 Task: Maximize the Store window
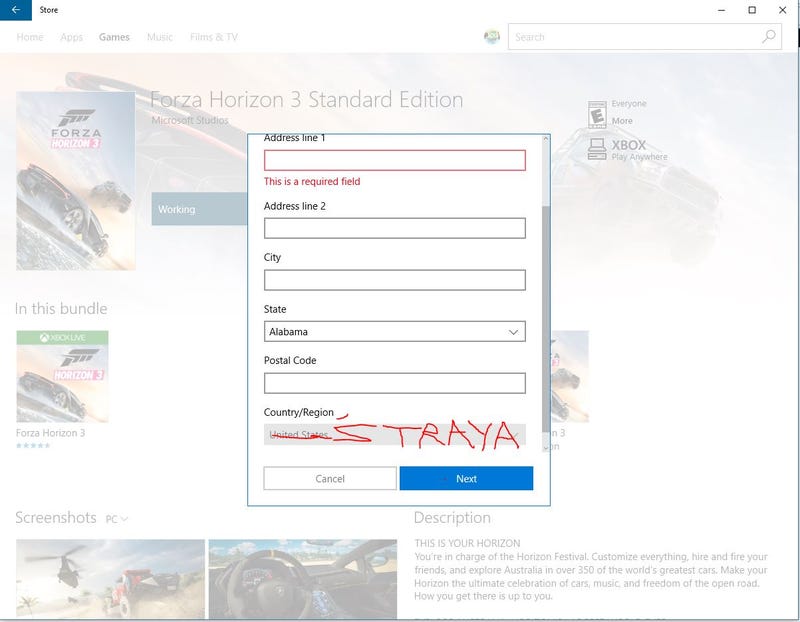coord(752,10)
